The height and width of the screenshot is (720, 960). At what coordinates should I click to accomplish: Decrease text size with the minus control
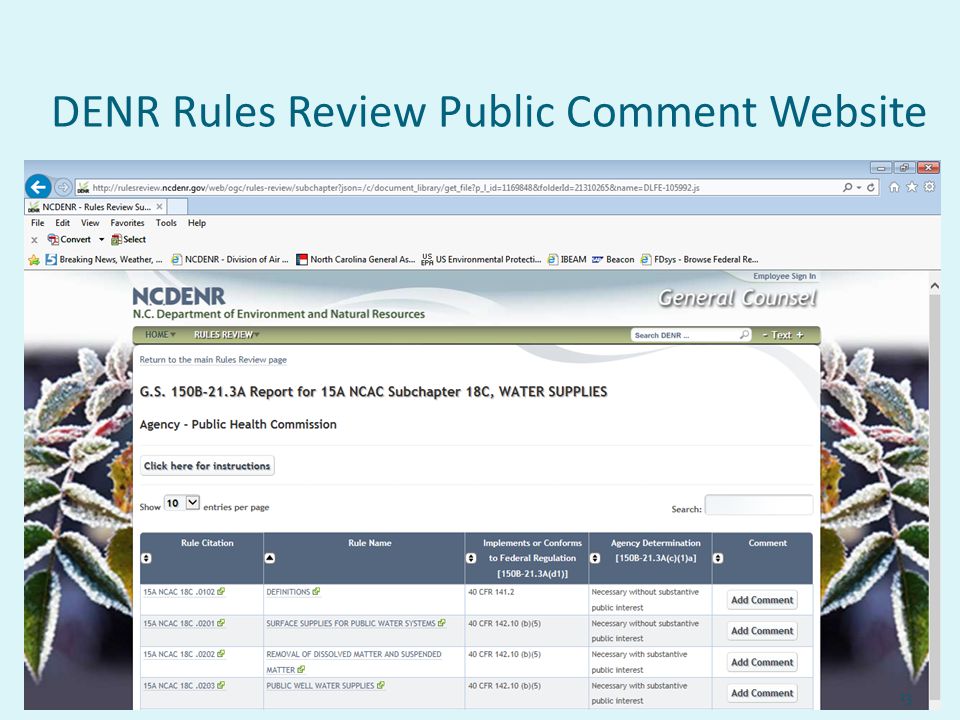point(765,335)
